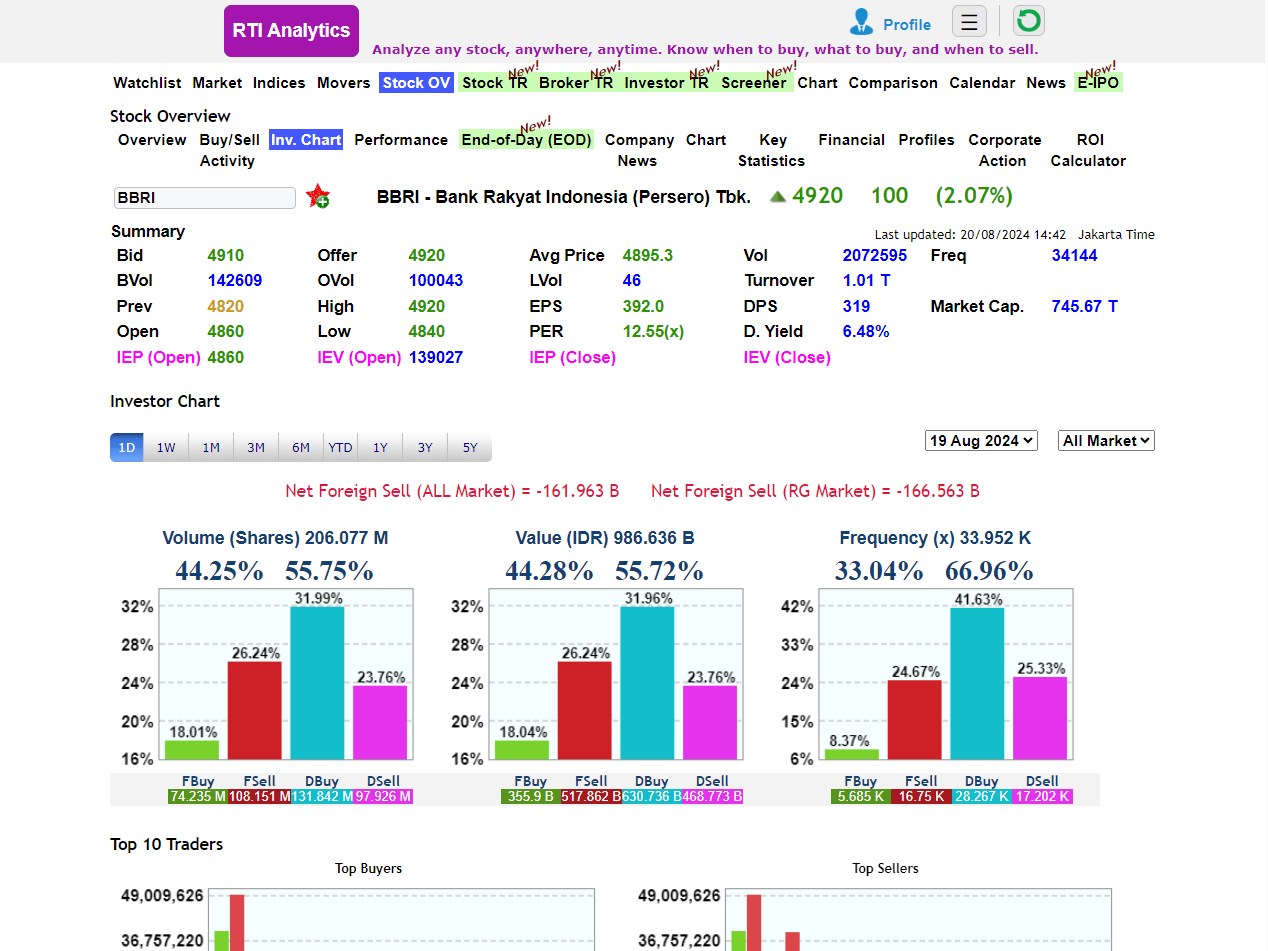Open the Screener menu
This screenshot has height=951, width=1268.
[x=755, y=83]
